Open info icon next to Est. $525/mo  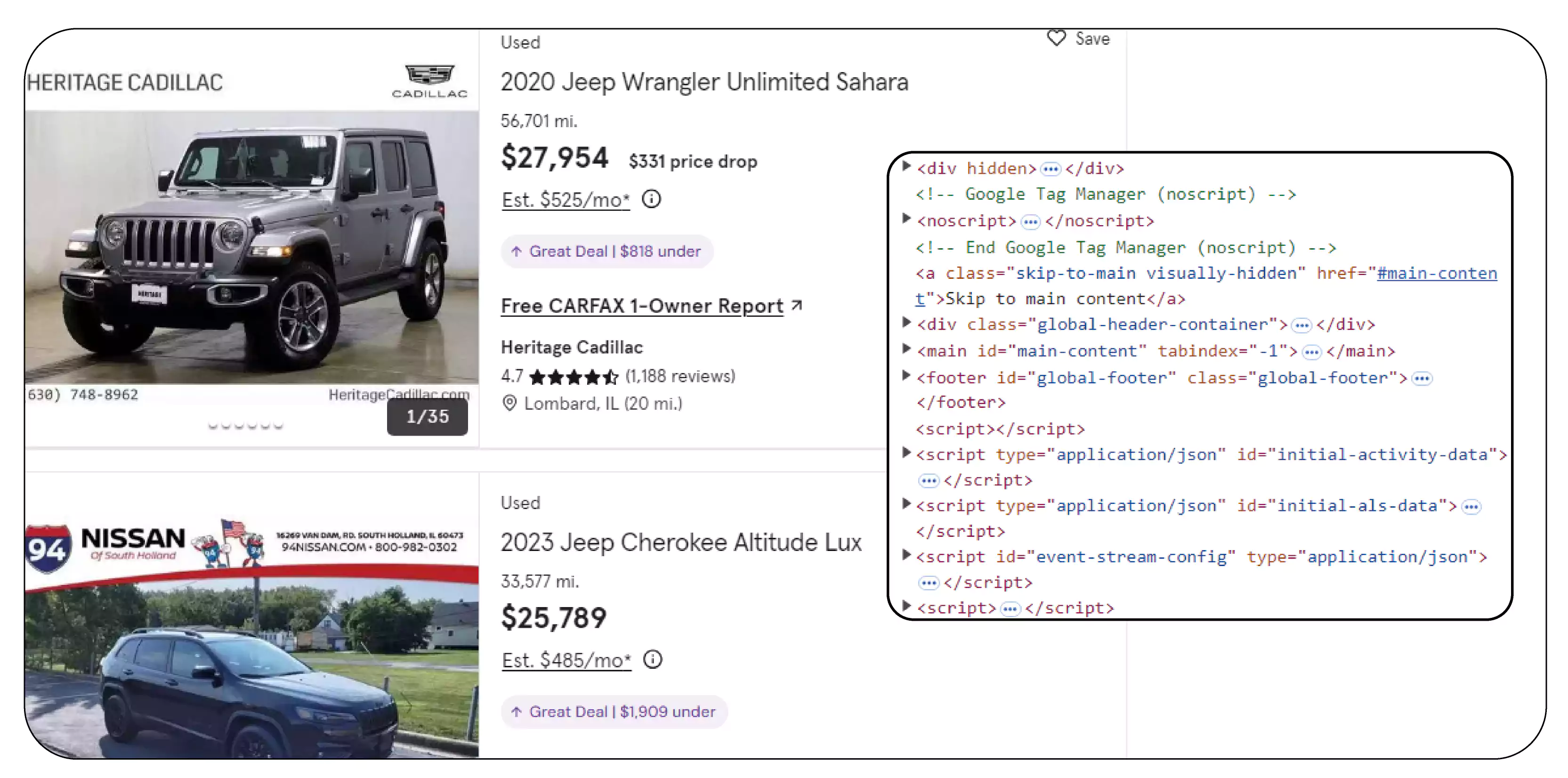pos(651,199)
